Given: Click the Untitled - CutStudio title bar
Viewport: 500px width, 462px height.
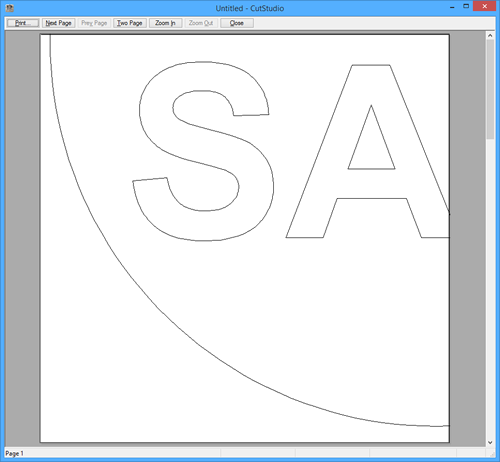Looking at the screenshot, I should (x=250, y=8).
